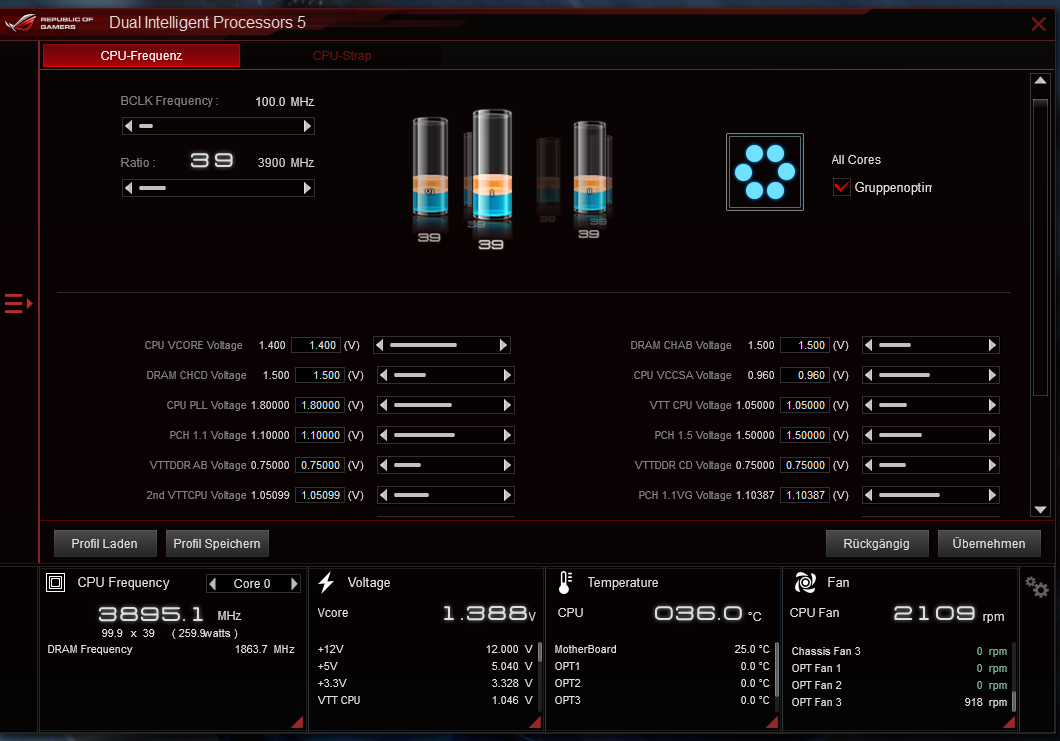Decrease Ratio with left arrow

(x=128, y=188)
